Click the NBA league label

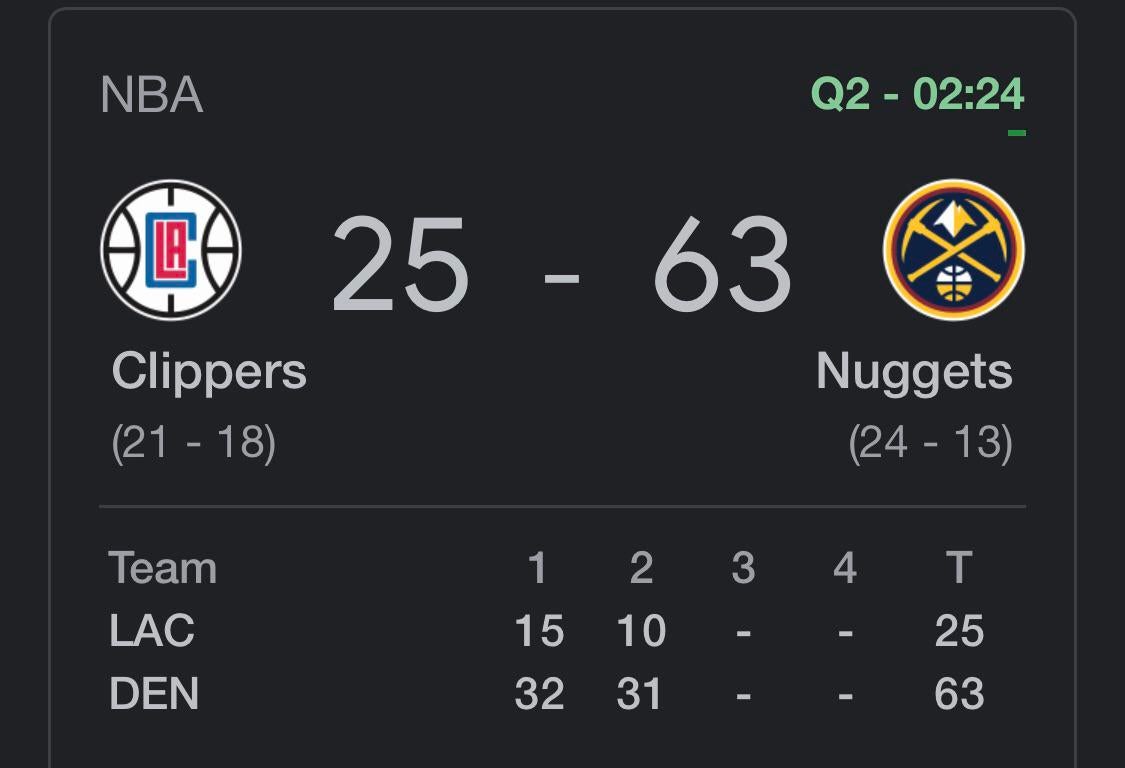point(152,96)
